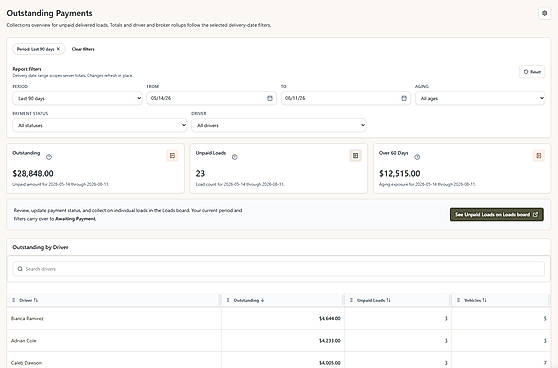Click the search magnifier icon
This screenshot has height=368, width=558.
(20, 269)
